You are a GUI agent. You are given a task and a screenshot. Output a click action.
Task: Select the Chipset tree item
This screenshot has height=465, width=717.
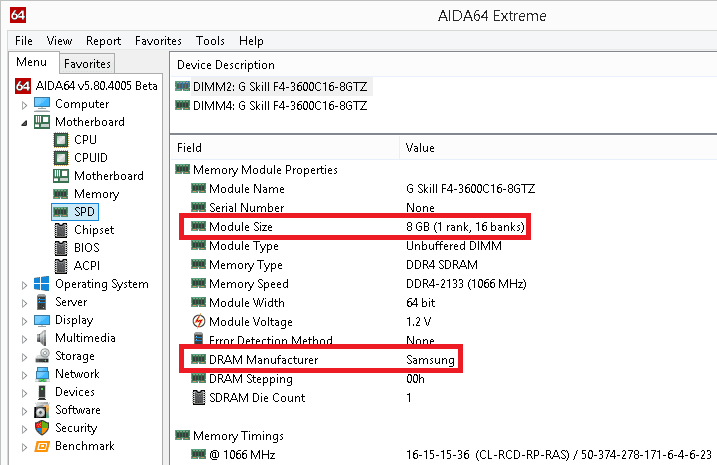click(94, 230)
